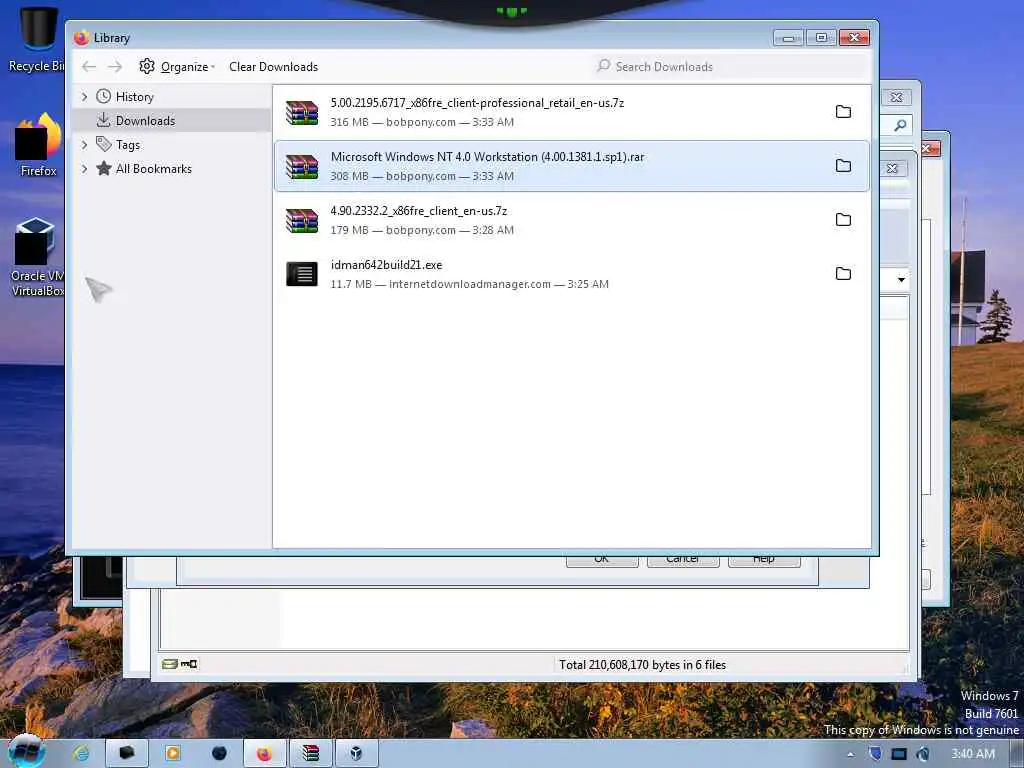Screen dimensions: 1024x768
Task: Click the archive icon of 4.90.2332.2 download
Action: pos(302,221)
